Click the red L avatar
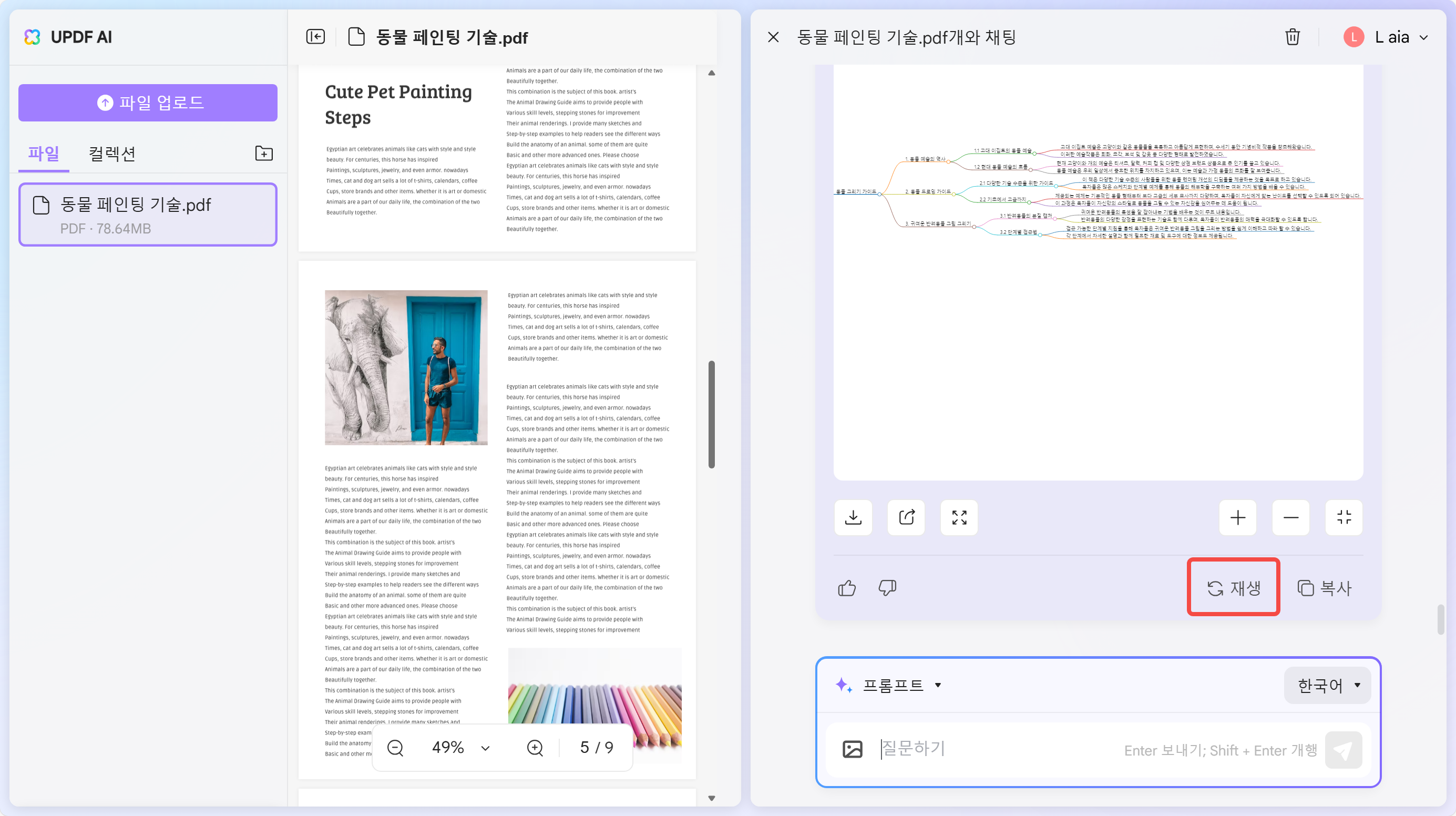The height and width of the screenshot is (816, 1456). coord(1354,37)
